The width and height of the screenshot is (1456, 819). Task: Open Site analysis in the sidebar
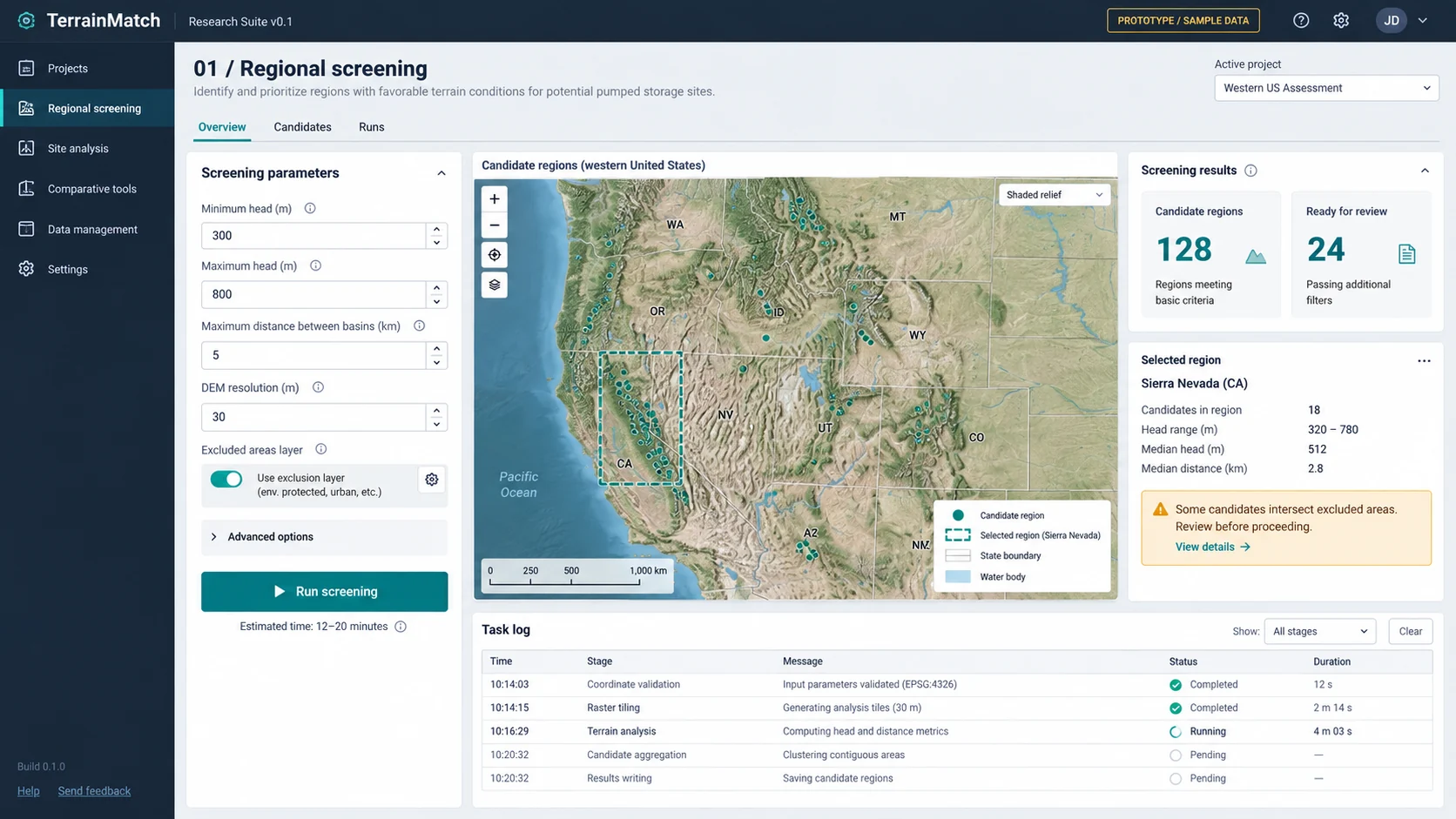click(x=87, y=148)
